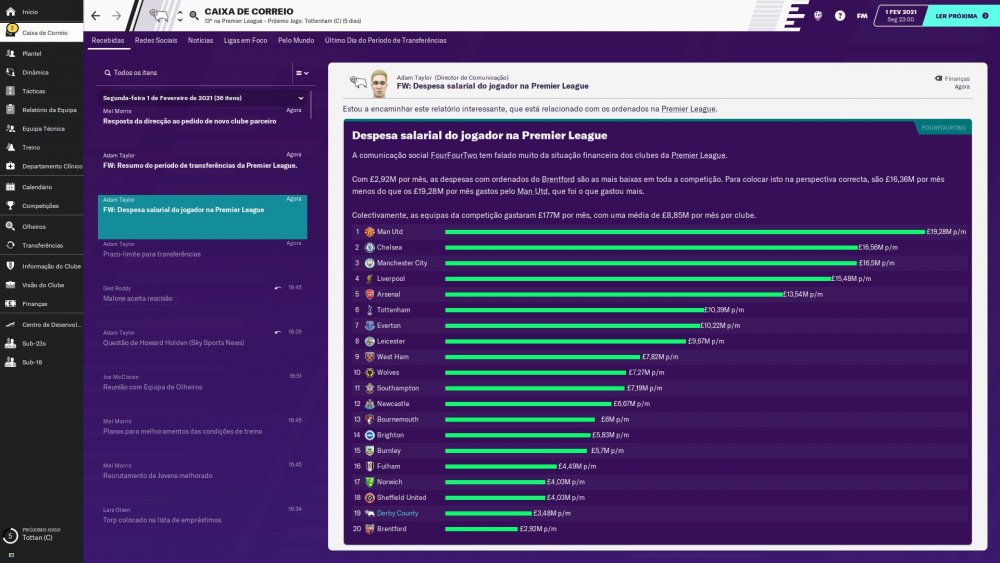Follow the Brentford link in article
The height and width of the screenshot is (563, 1000).
pyautogui.click(x=558, y=179)
